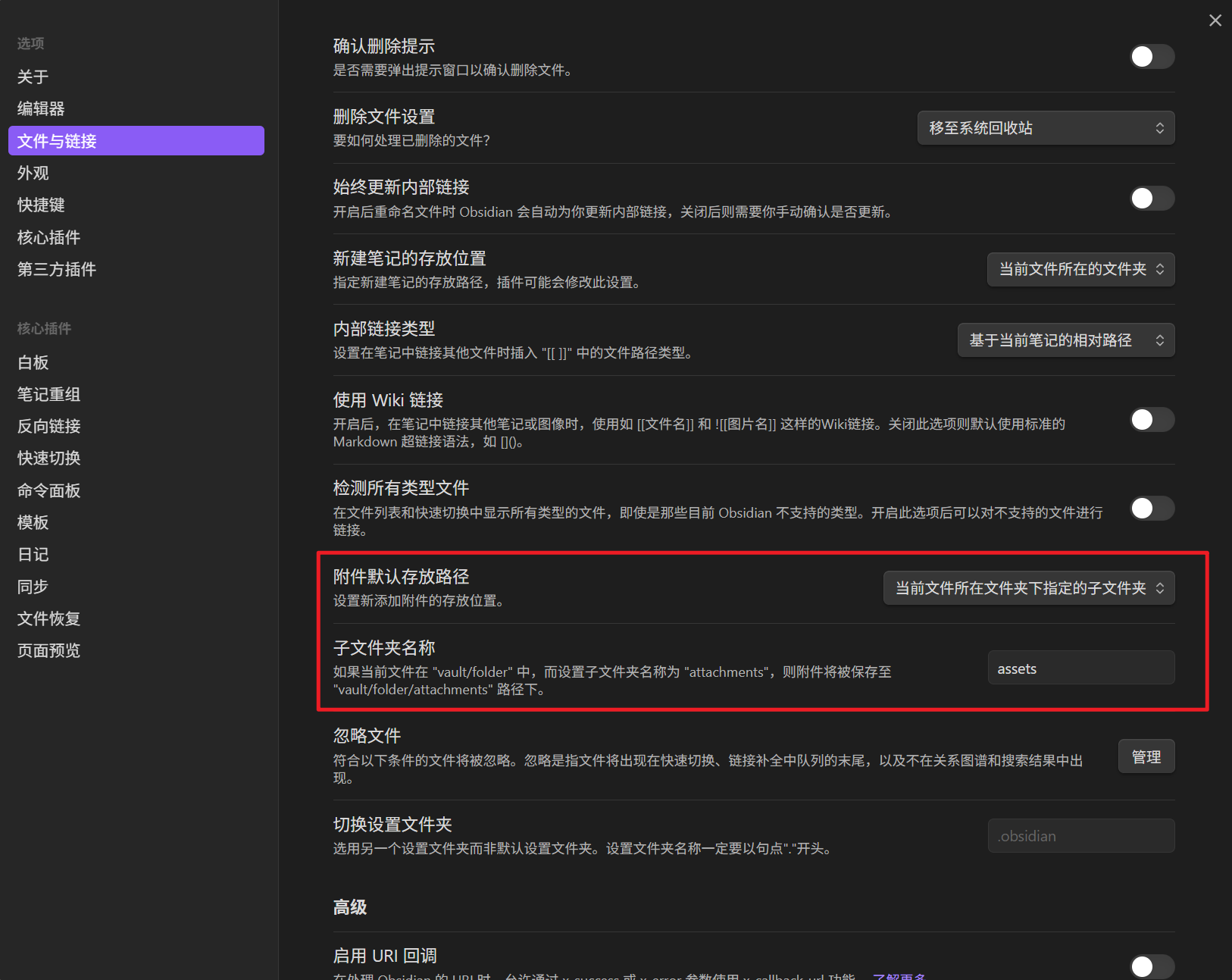Viewport: 1232px width, 980px height.
Task: Open 白板 plugin settings
Action: click(136, 362)
